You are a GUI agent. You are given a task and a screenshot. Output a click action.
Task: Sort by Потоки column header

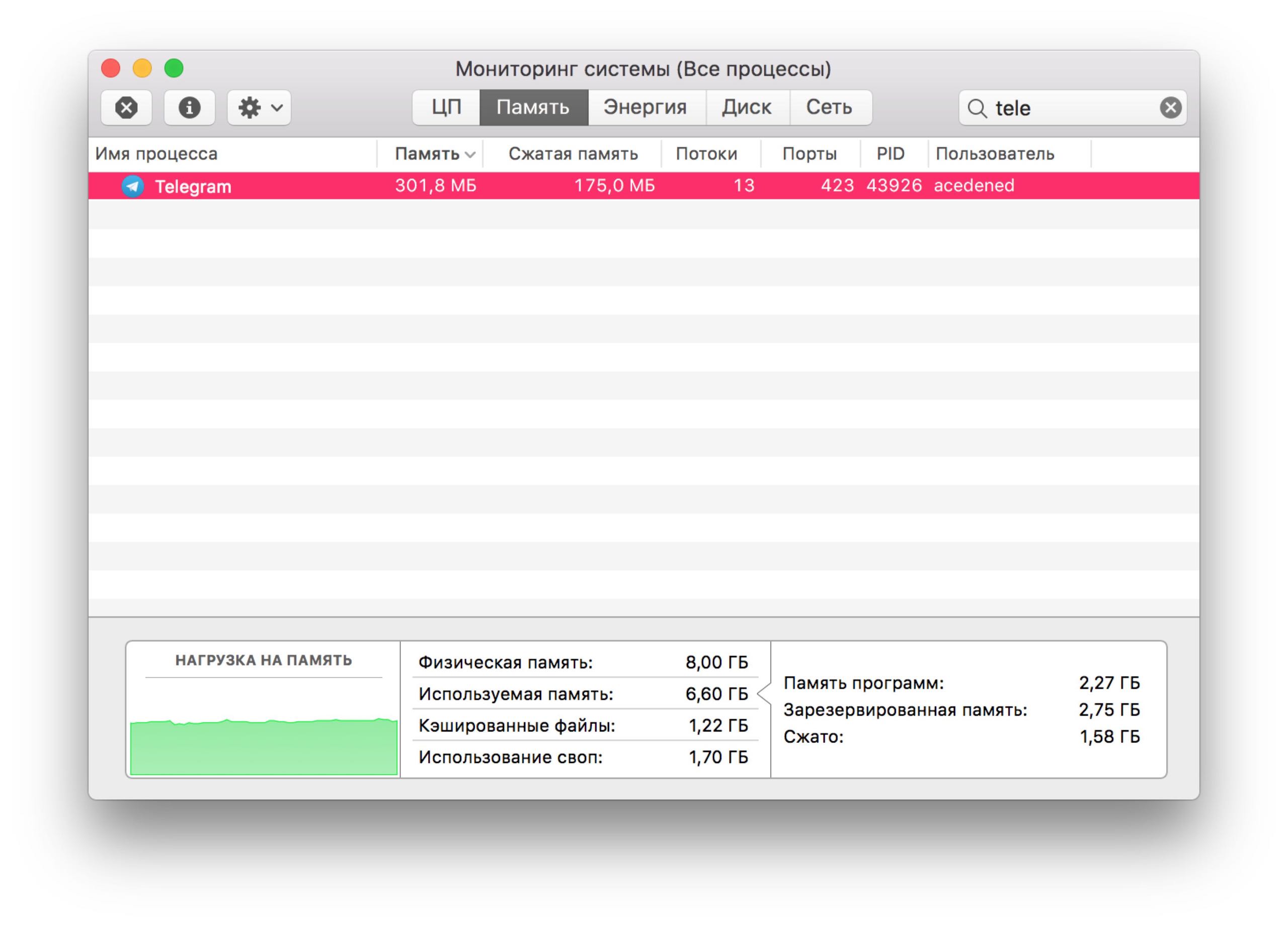[x=706, y=154]
